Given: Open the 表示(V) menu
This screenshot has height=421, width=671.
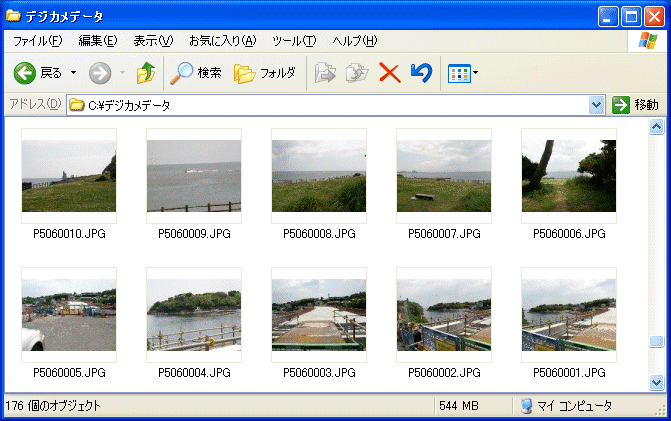Looking at the screenshot, I should point(153,41).
